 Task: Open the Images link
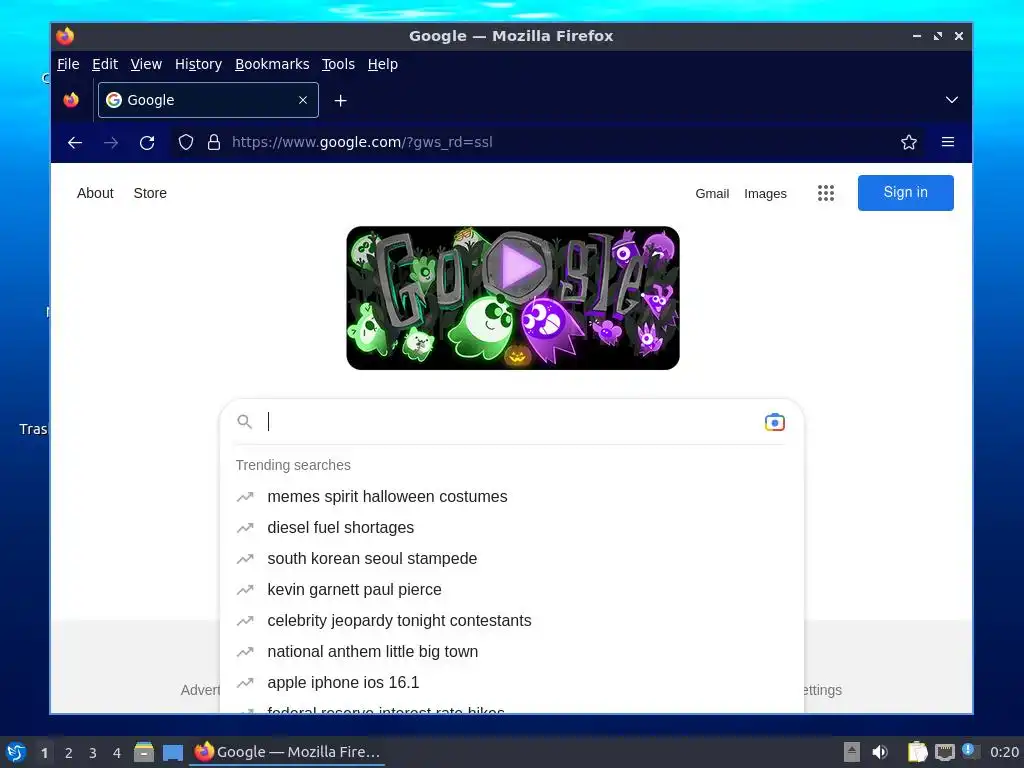pos(765,193)
